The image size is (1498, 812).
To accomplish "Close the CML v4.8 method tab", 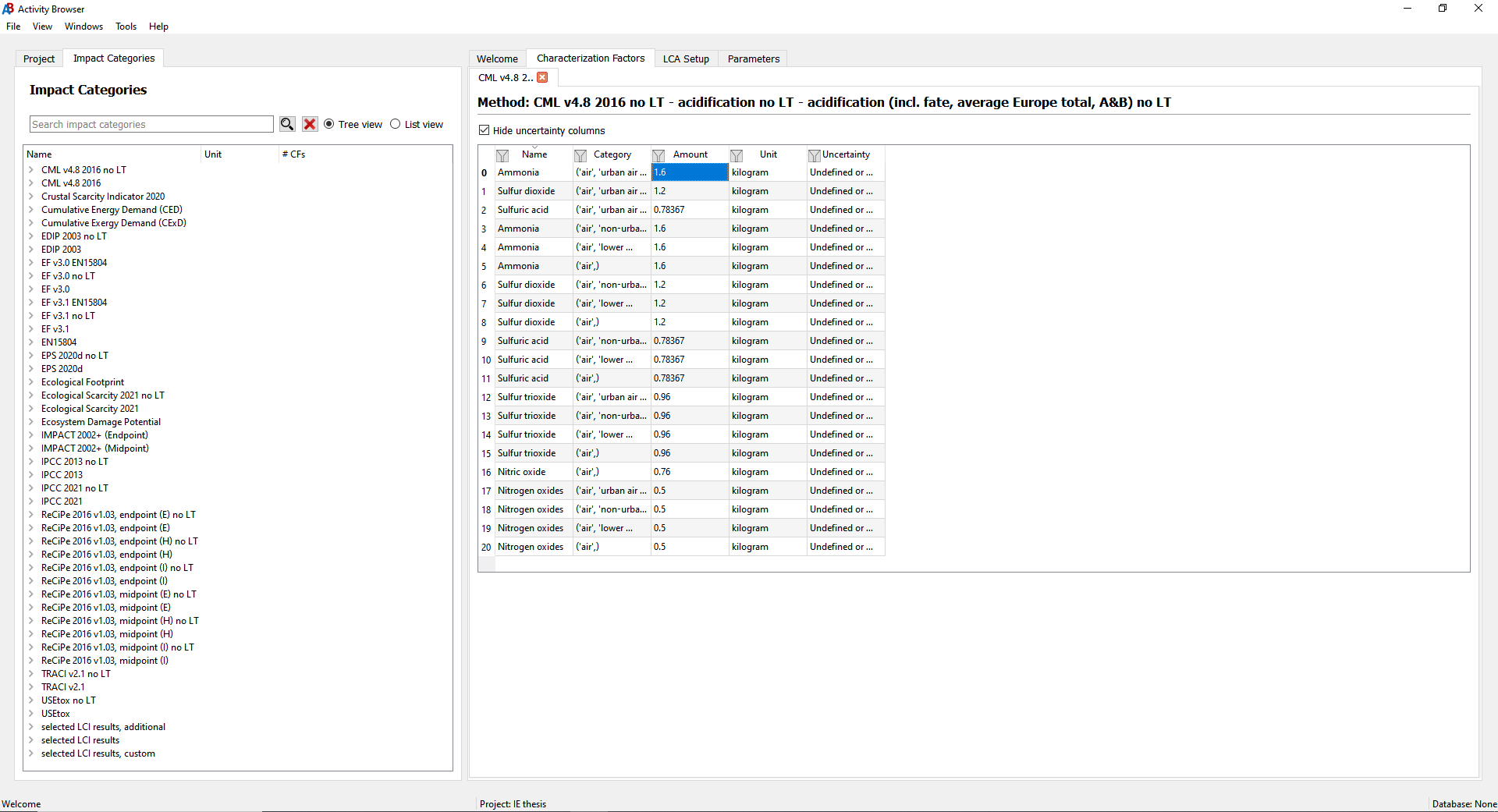I will 543,77.
